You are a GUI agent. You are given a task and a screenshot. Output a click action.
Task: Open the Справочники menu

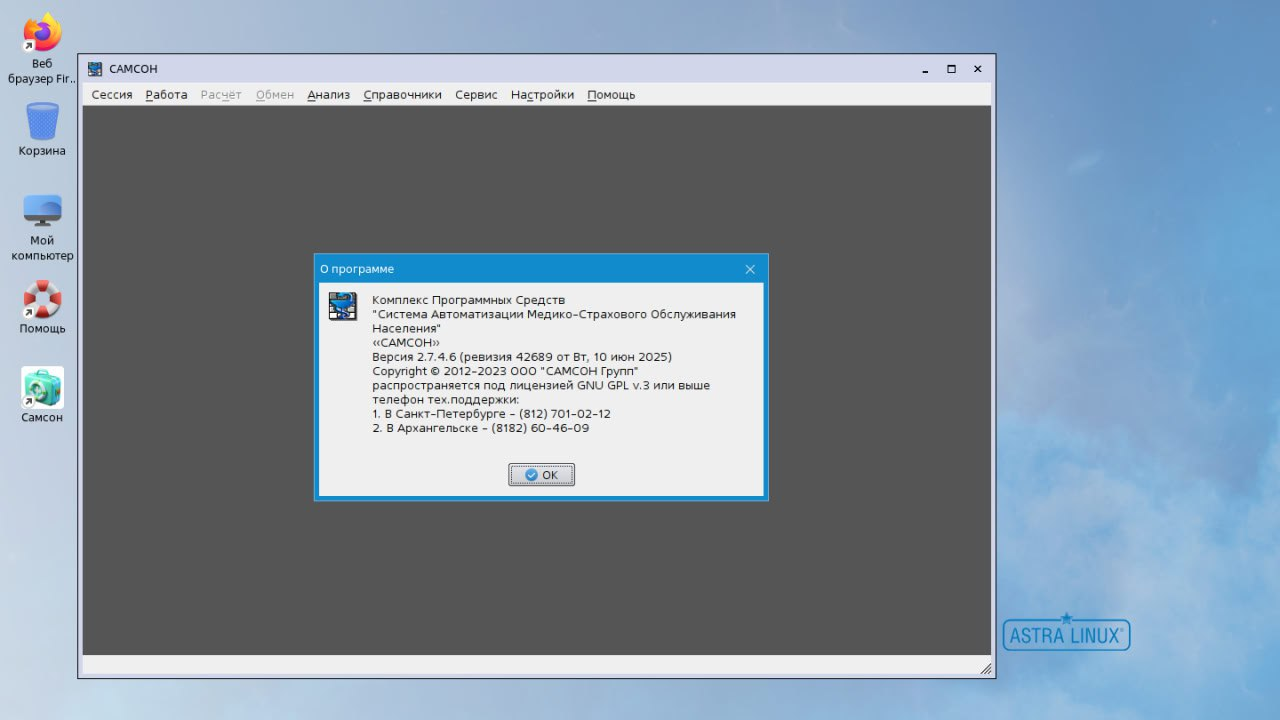click(402, 95)
